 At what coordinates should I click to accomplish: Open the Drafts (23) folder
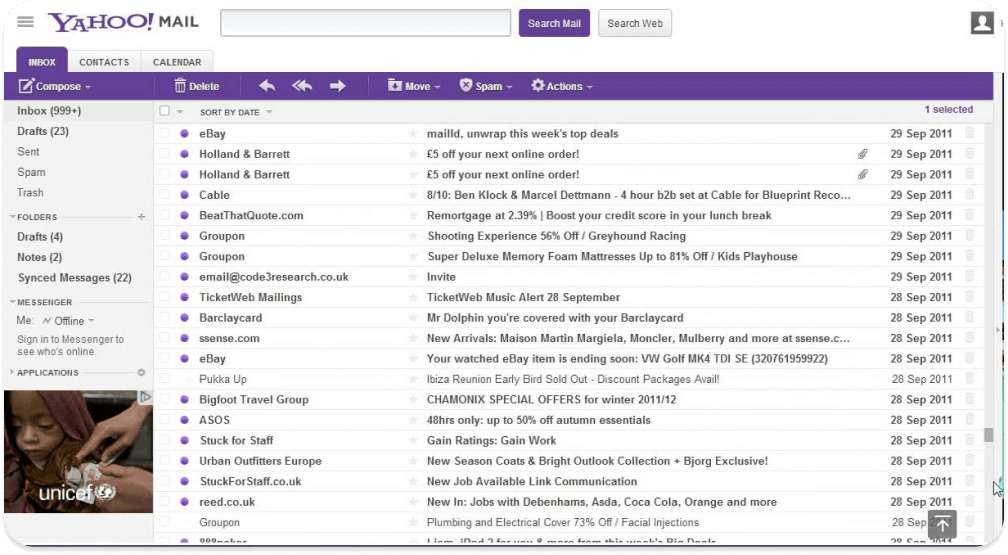(43, 131)
